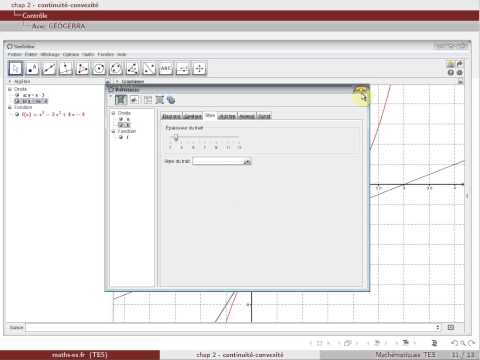Image resolution: width=480 pixels, height=360 pixels.
Task: Collapse Droite group in Preferences tree
Action: 113,113
